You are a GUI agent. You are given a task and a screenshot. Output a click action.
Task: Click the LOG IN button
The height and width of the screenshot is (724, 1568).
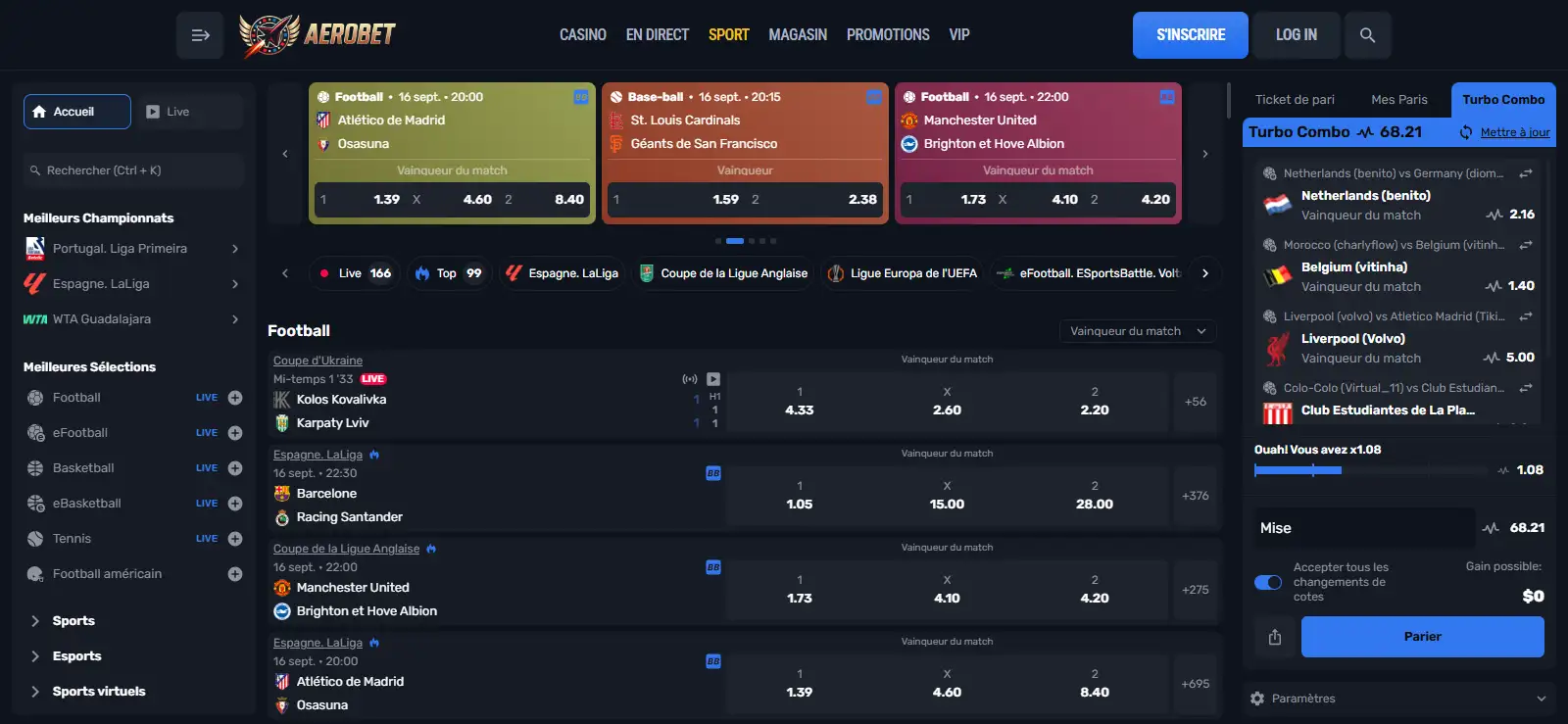click(x=1297, y=35)
